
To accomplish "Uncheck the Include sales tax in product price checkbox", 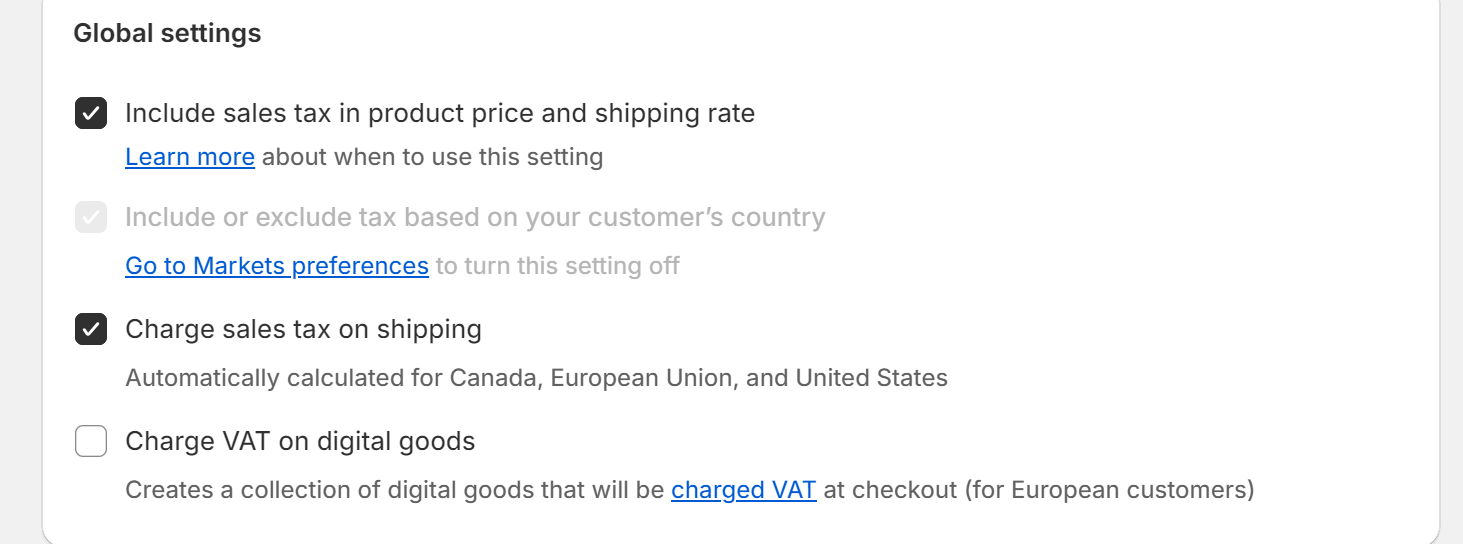I will point(91,113).
